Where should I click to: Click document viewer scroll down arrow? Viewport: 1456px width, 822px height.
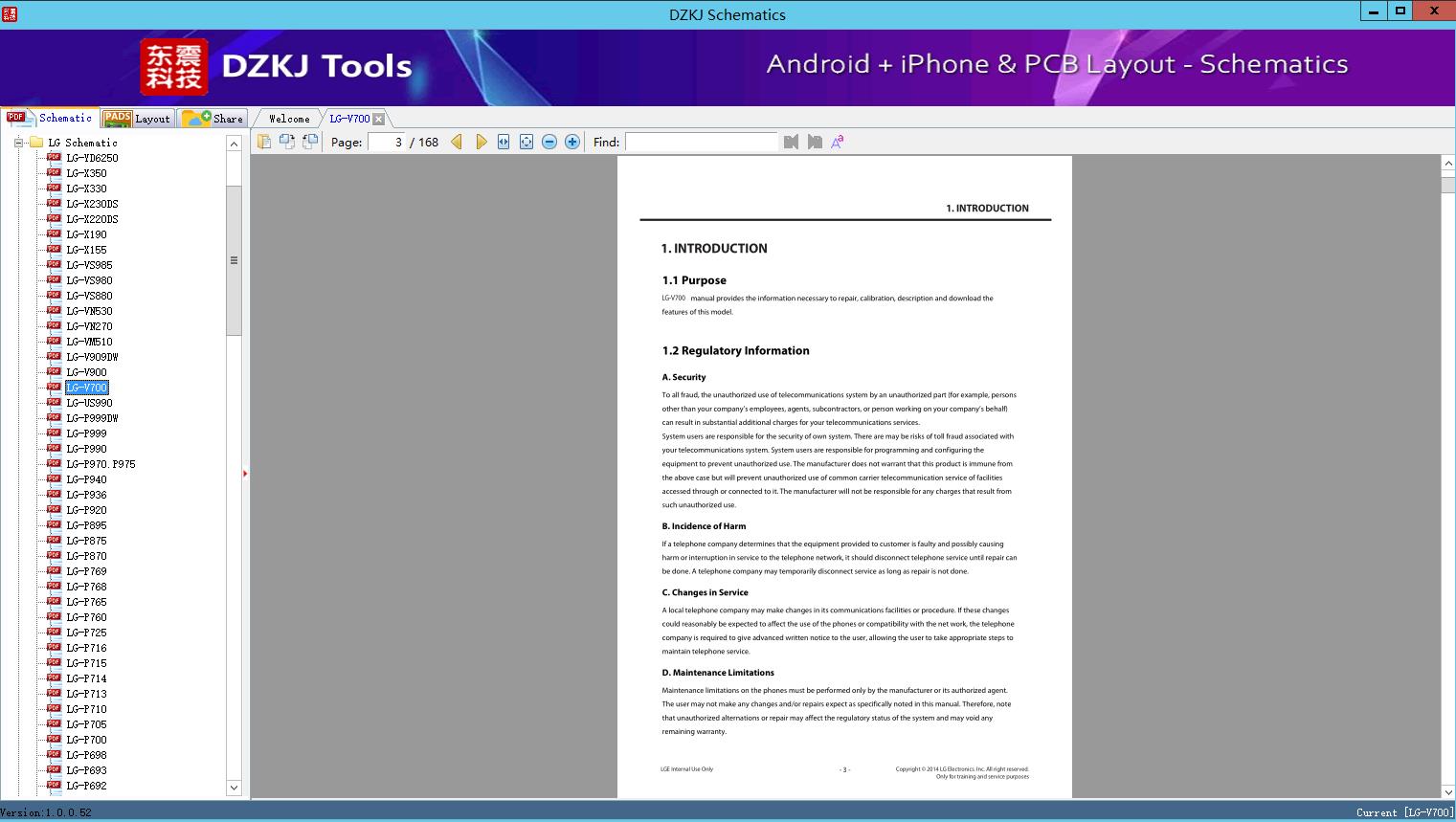pyautogui.click(x=1448, y=791)
